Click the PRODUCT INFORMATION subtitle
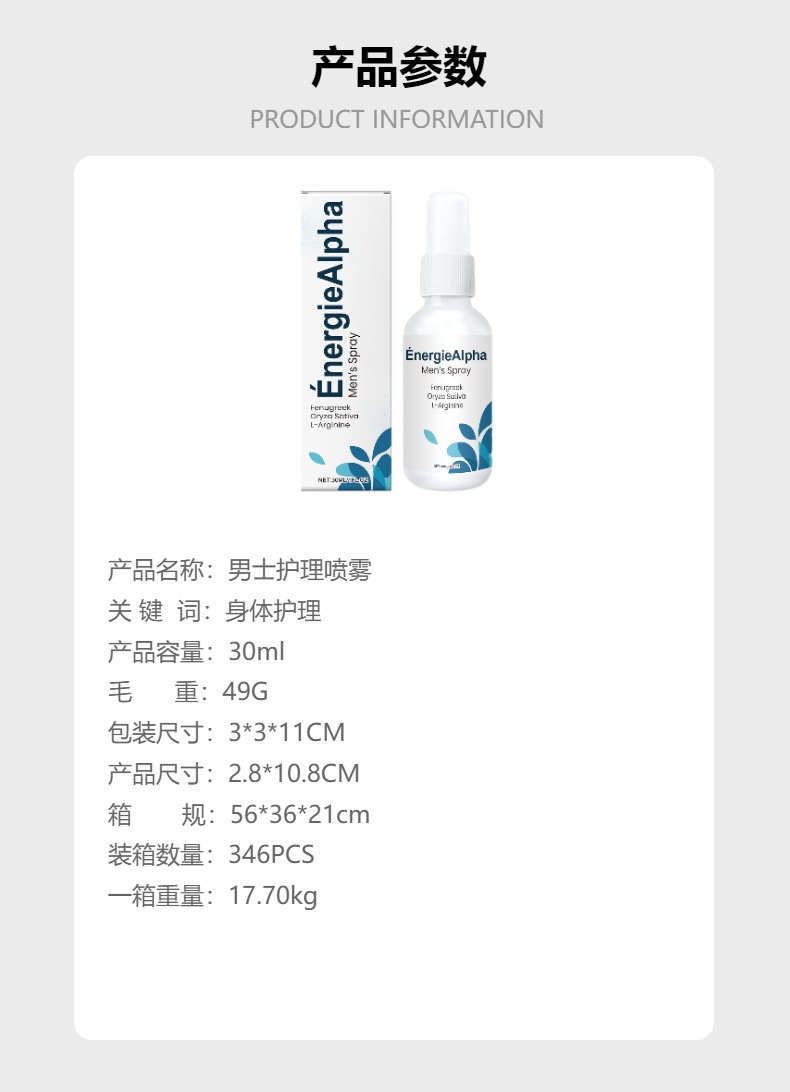790x1092 pixels. pos(396,119)
